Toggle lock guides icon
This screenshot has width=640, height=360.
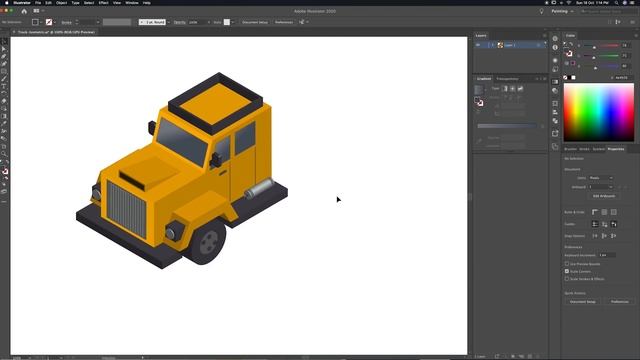coord(604,224)
